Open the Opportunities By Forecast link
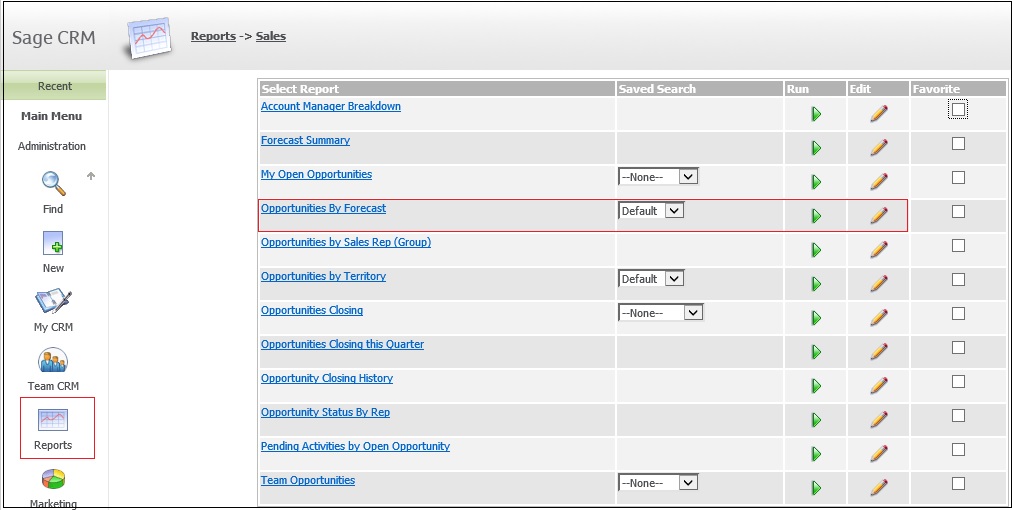 (x=323, y=208)
